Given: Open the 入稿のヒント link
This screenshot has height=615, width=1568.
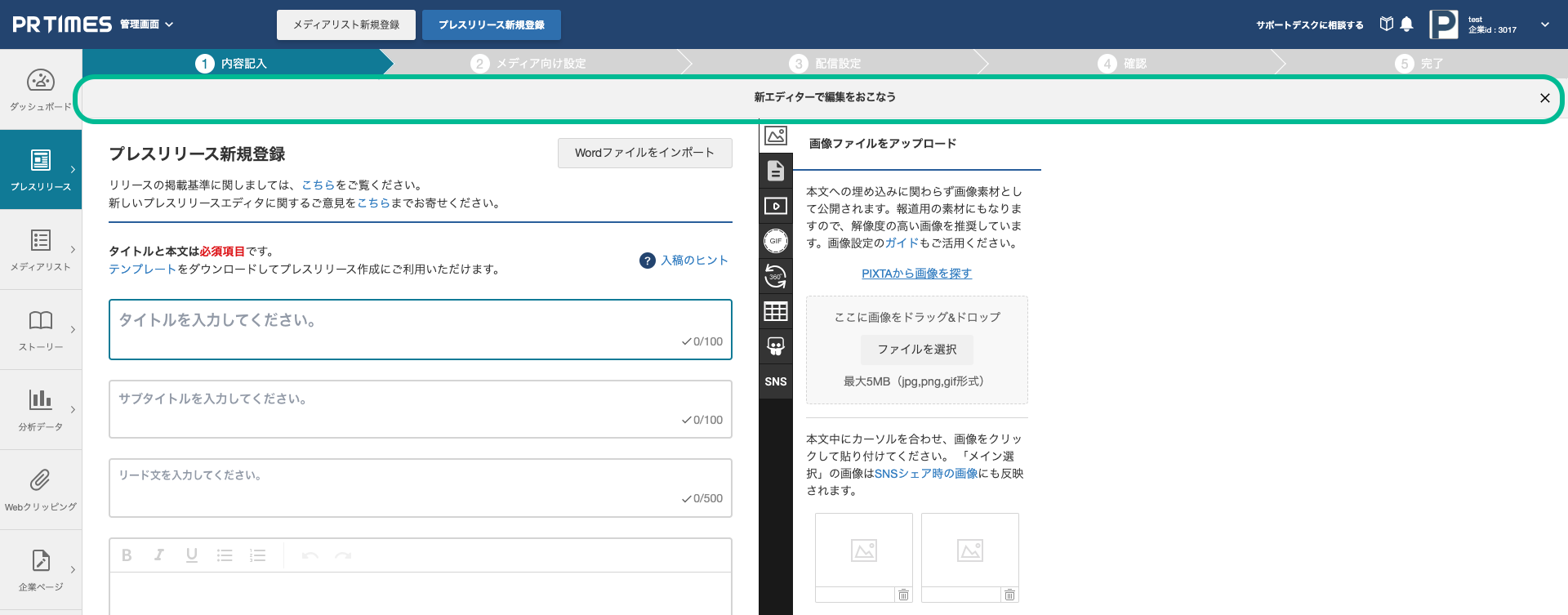Looking at the screenshot, I should 694,261.
